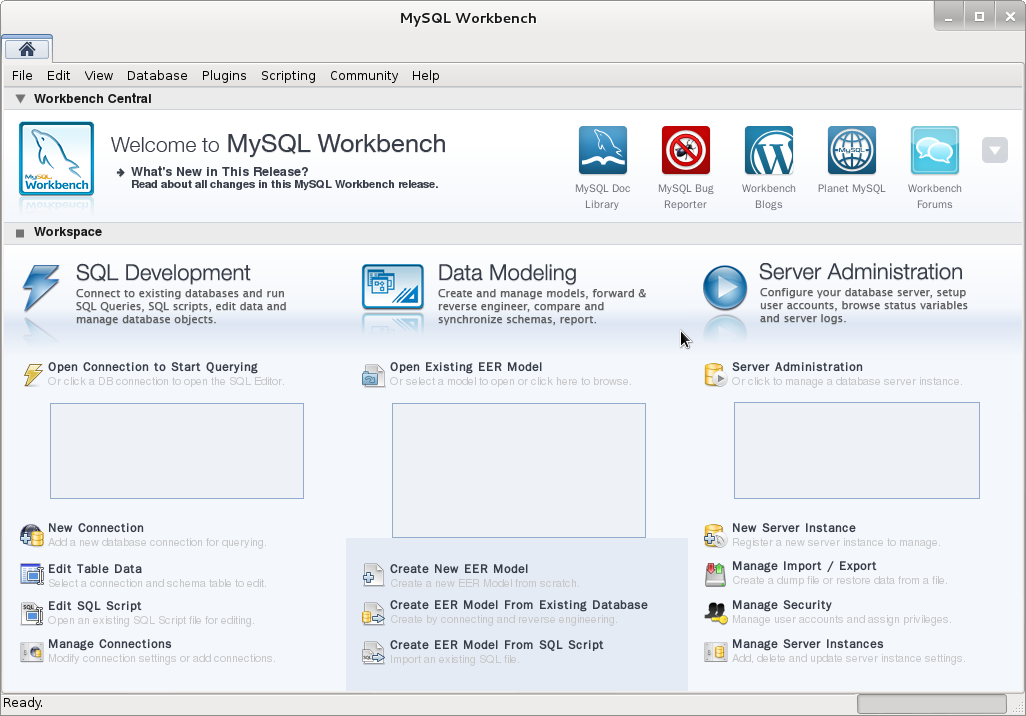Viewport: 1026px width, 716px height.
Task: Click the Data Modeling diagram icon
Action: pyautogui.click(x=392, y=288)
